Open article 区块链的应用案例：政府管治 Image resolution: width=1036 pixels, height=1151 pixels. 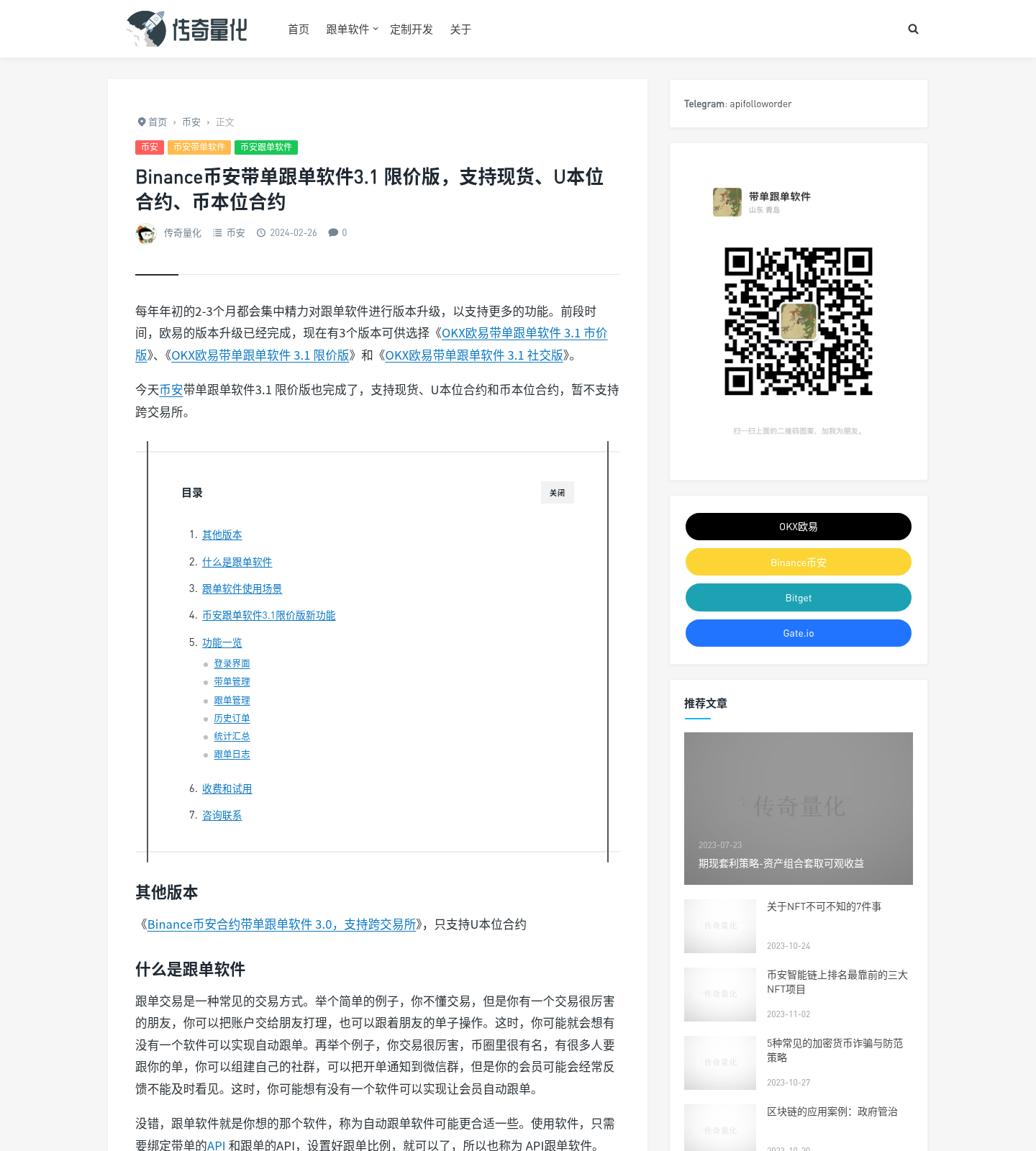click(x=832, y=1111)
